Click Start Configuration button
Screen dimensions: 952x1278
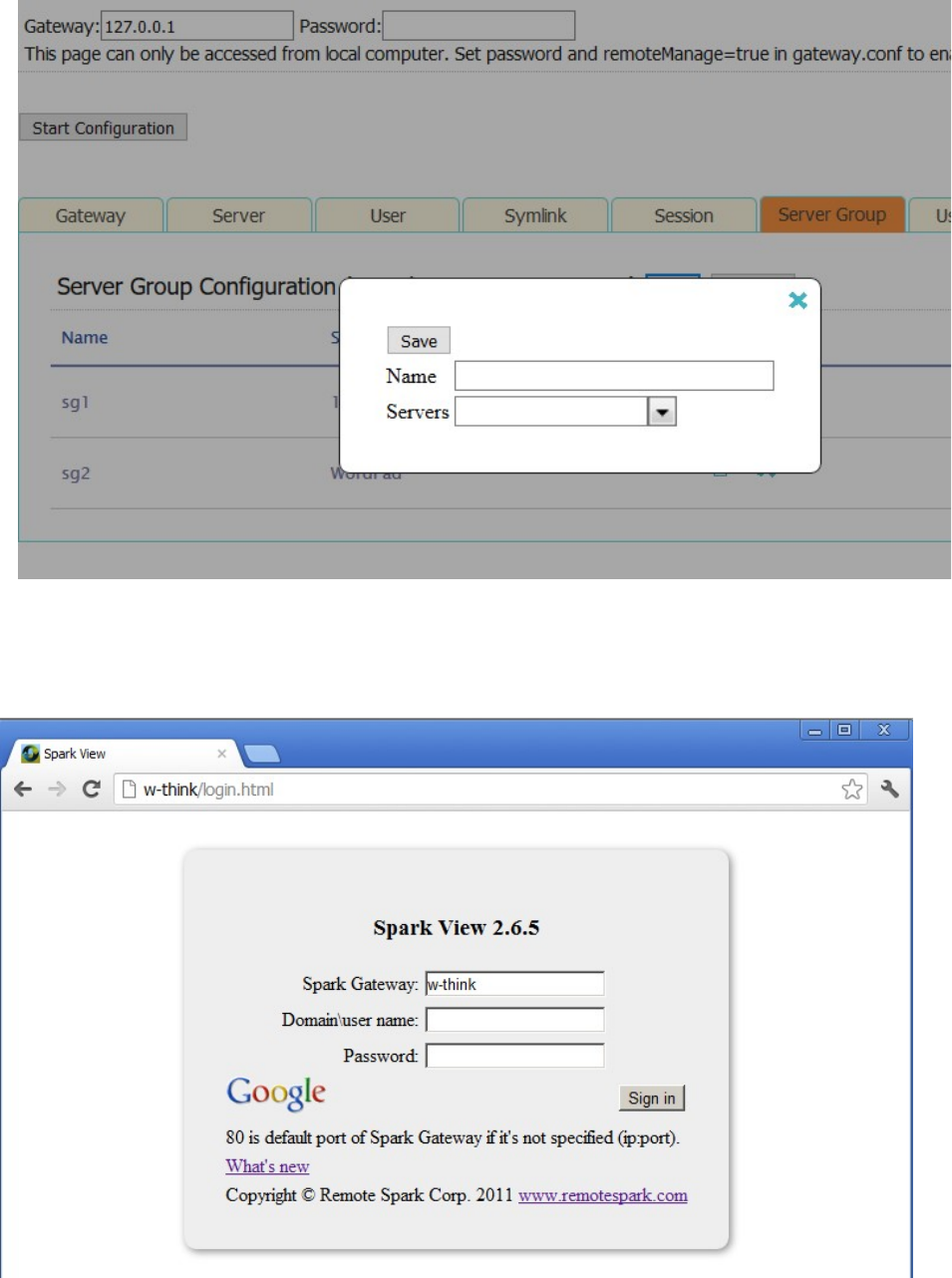tap(103, 128)
